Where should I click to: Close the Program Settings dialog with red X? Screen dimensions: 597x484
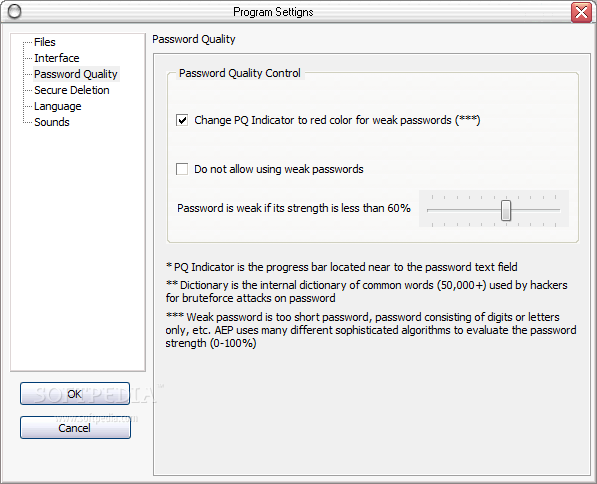581,12
